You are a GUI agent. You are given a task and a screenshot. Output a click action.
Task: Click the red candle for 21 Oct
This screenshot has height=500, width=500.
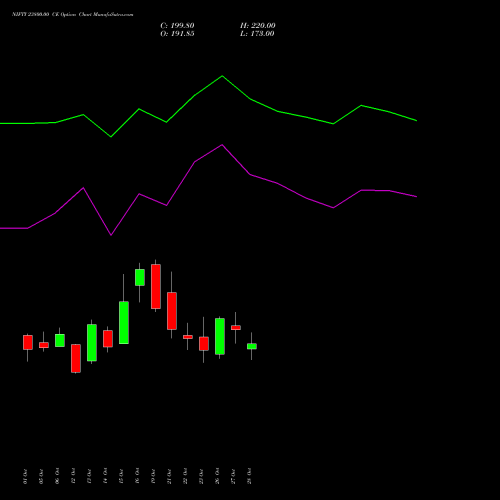pos(172,311)
